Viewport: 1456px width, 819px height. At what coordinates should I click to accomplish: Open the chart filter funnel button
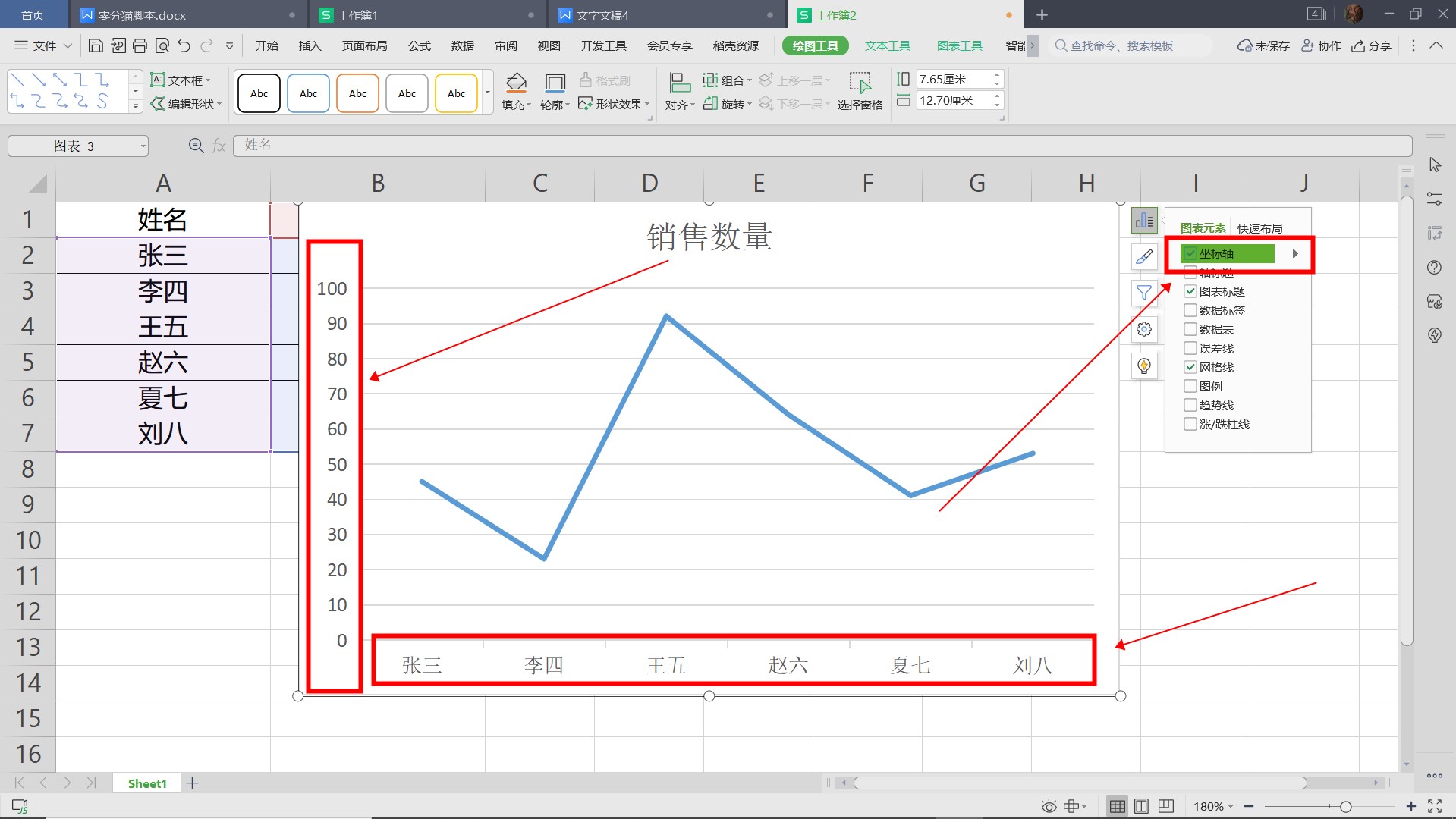[1144, 293]
